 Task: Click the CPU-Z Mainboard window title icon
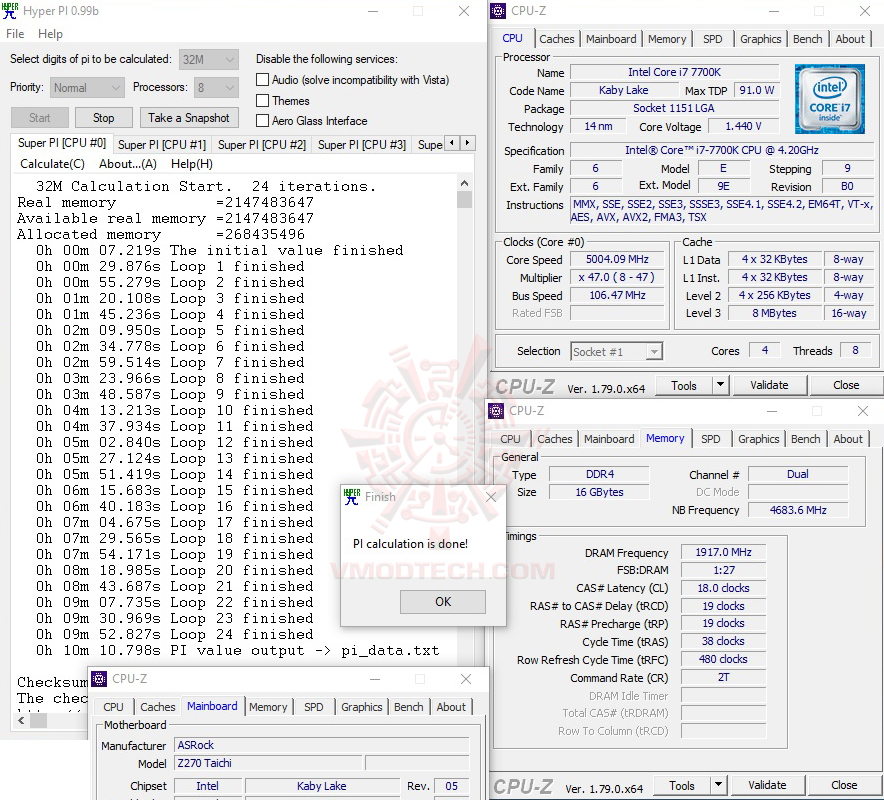[x=99, y=679]
